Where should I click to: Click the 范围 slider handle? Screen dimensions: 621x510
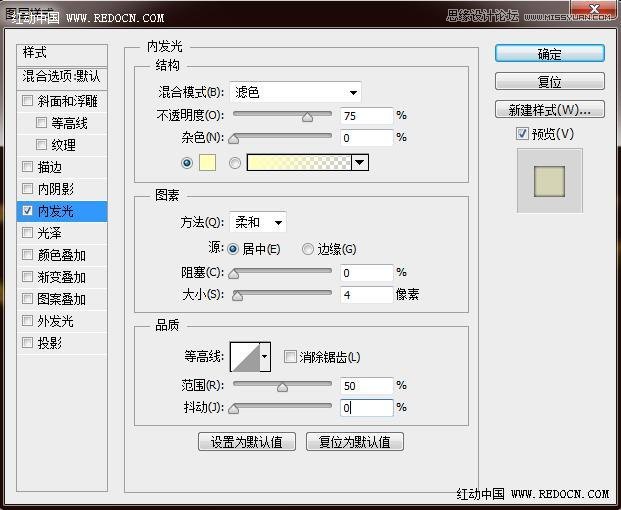[x=282, y=386]
